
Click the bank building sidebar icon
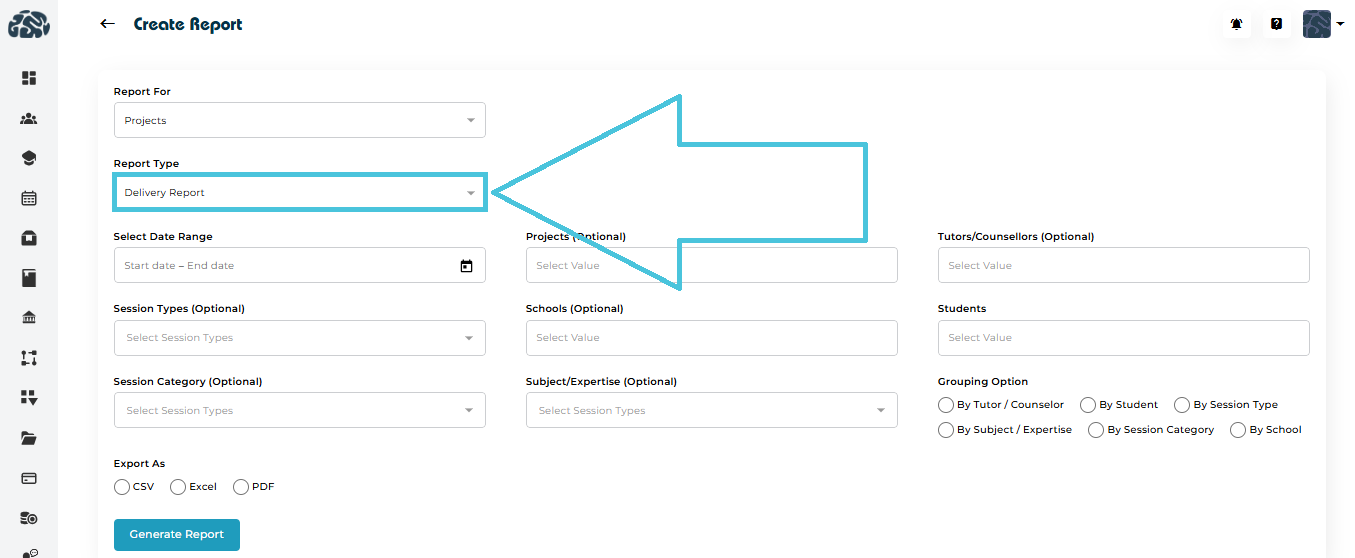coord(29,318)
